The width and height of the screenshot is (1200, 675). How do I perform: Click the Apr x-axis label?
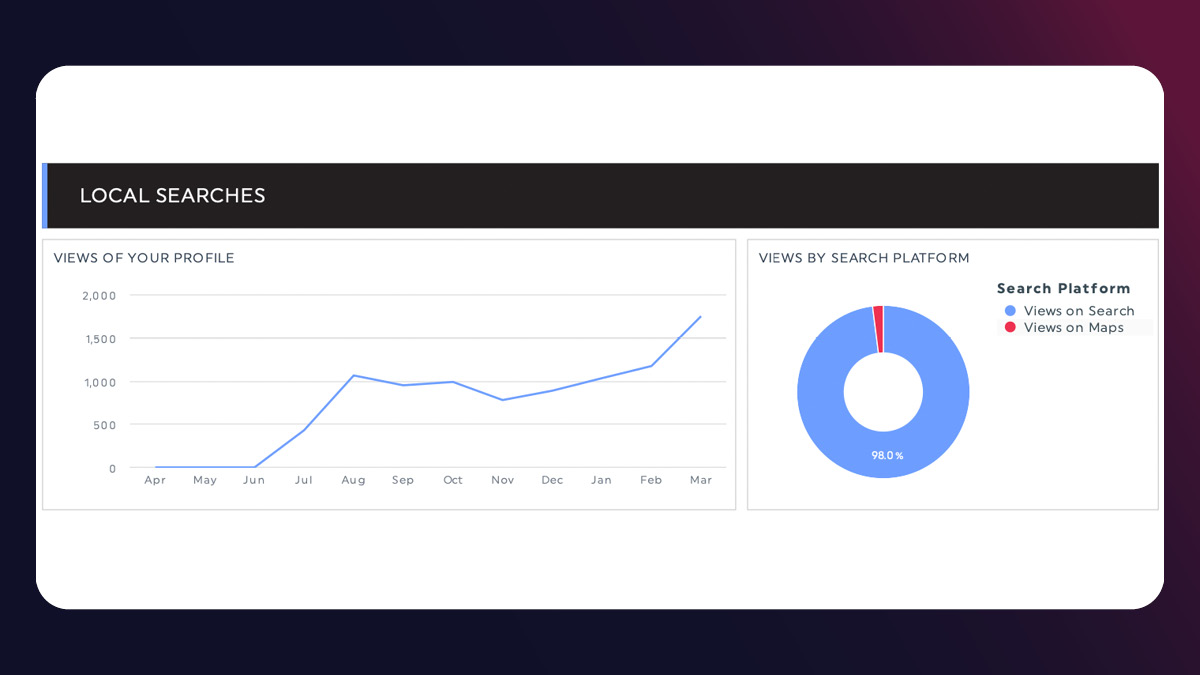155,480
